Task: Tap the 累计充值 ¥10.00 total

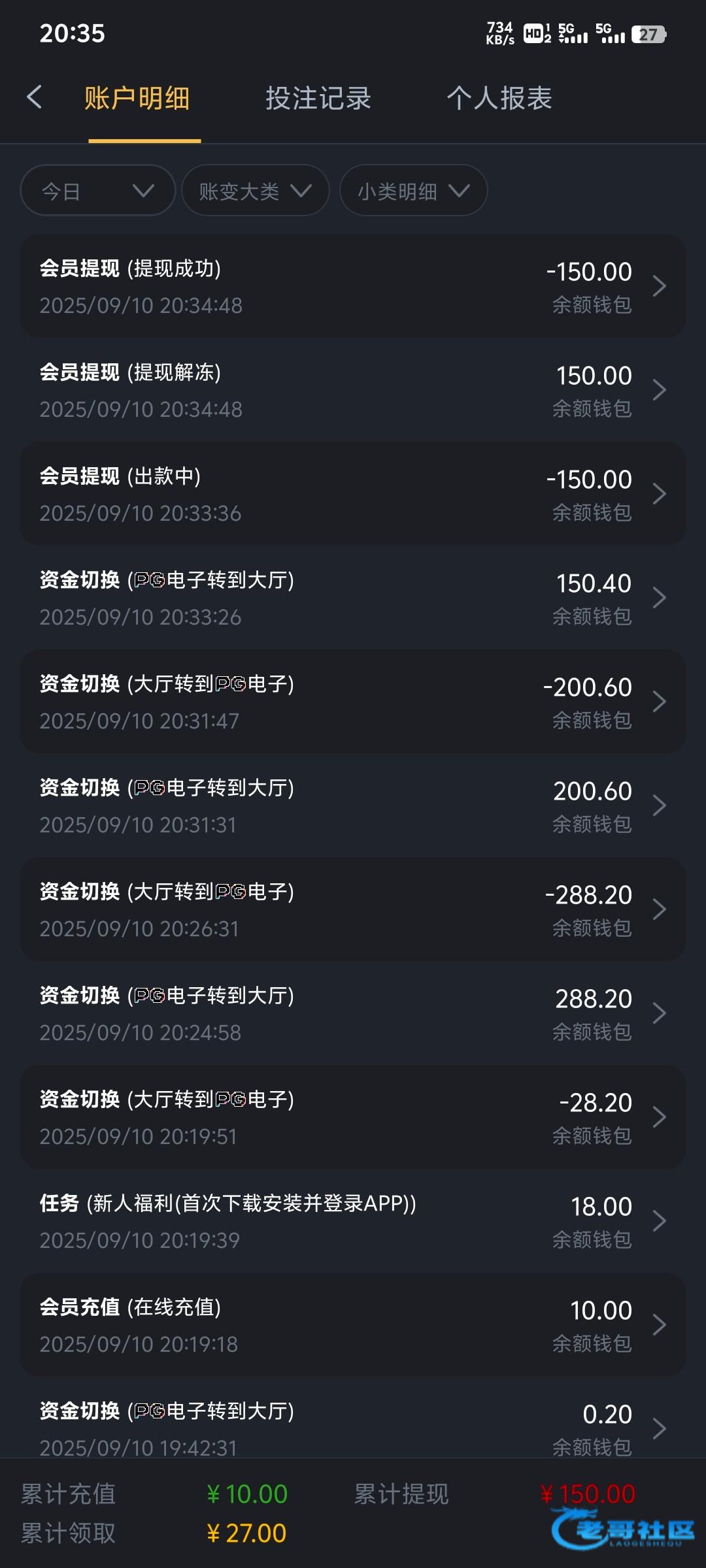Action: (247, 1494)
